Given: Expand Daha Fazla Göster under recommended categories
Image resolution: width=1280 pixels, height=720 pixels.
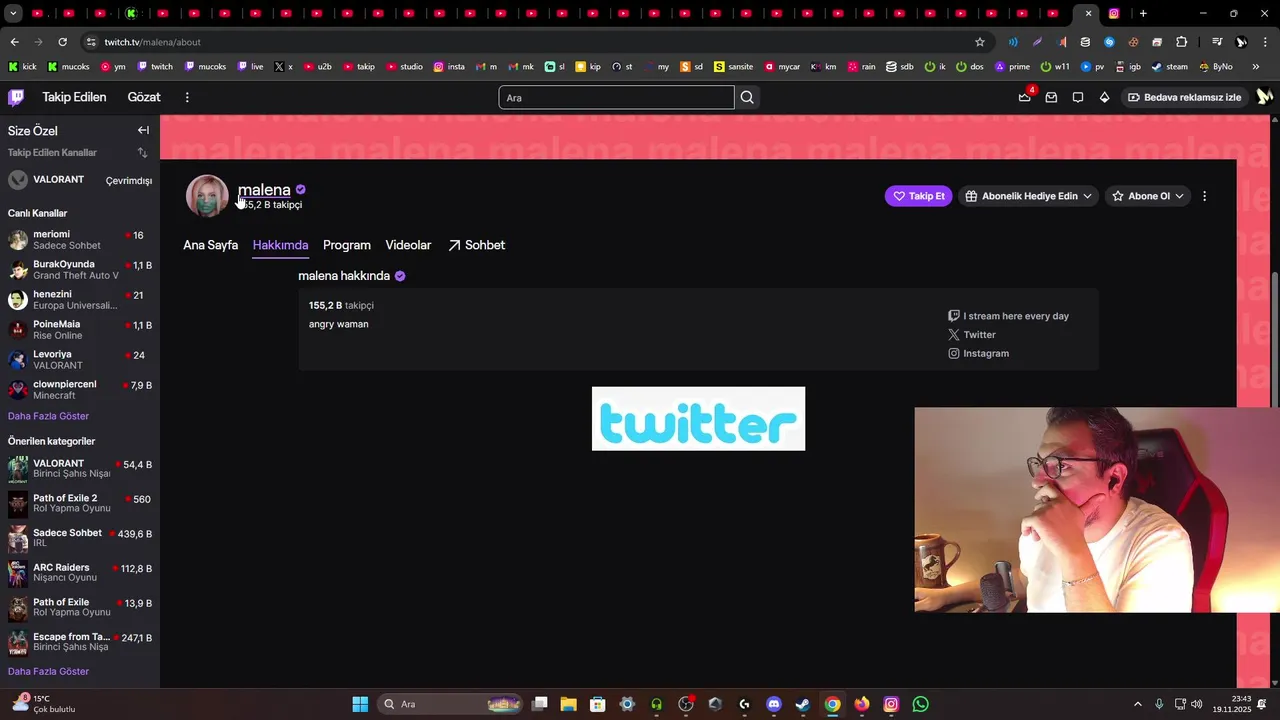Looking at the screenshot, I should [x=48, y=671].
